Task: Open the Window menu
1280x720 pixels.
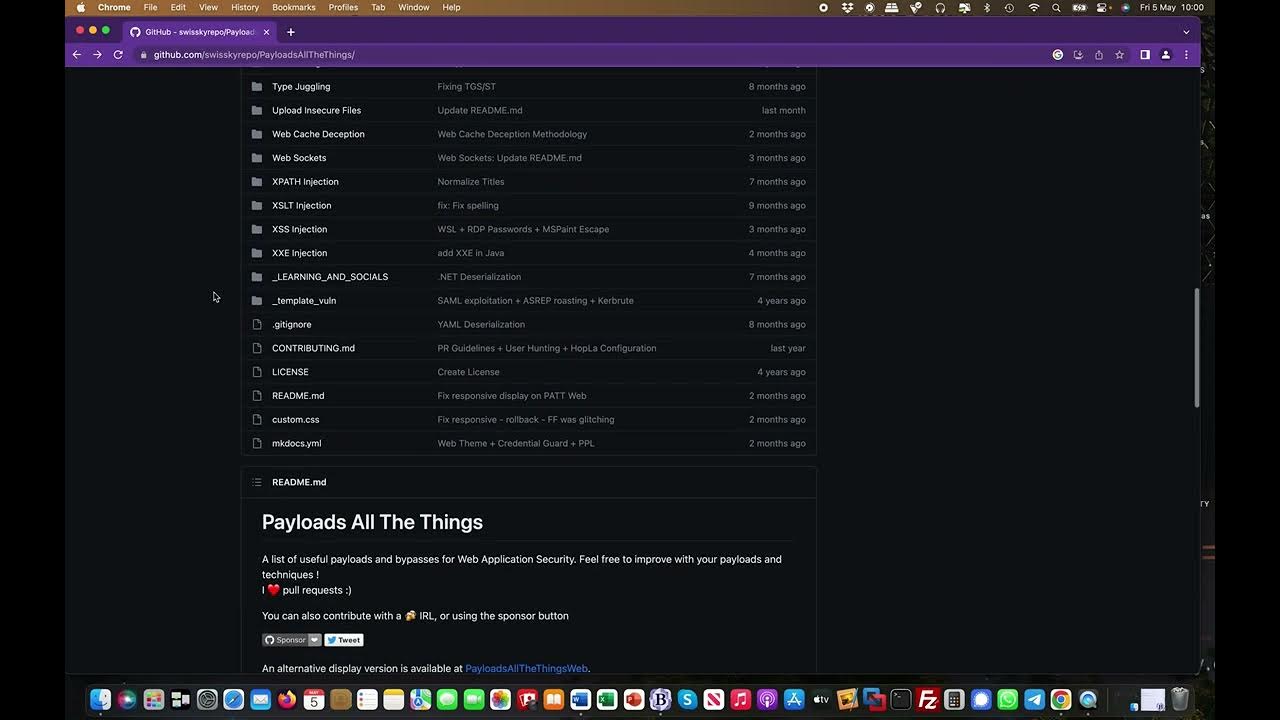Action: coord(414,7)
